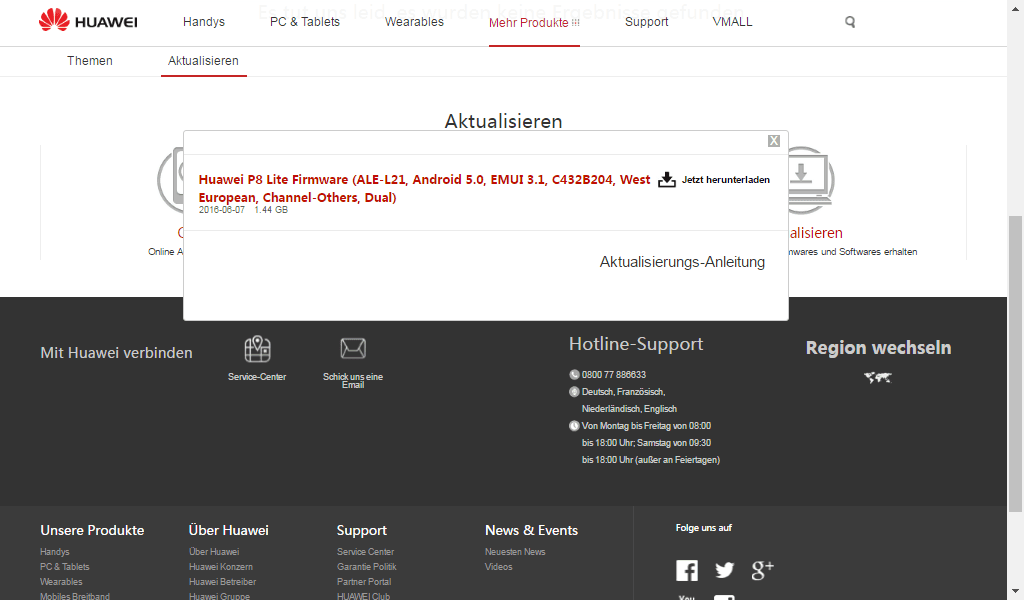Open the Wearables menu
Screen dimensions: 1024x600
(414, 22)
